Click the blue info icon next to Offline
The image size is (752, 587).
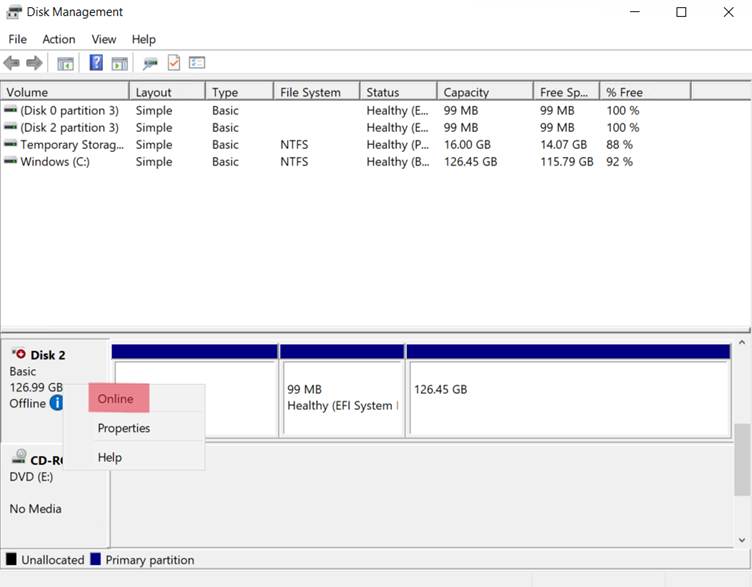[56, 403]
